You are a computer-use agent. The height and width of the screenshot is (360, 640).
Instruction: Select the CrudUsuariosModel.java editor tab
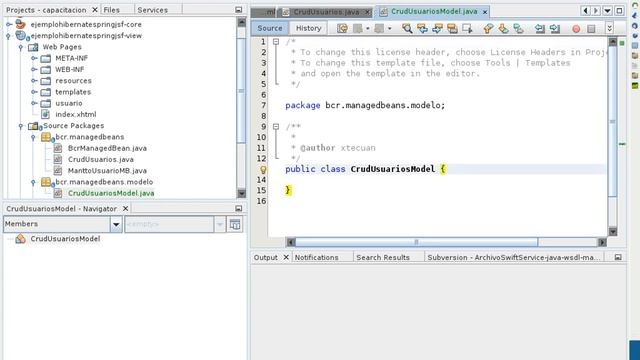coord(434,11)
